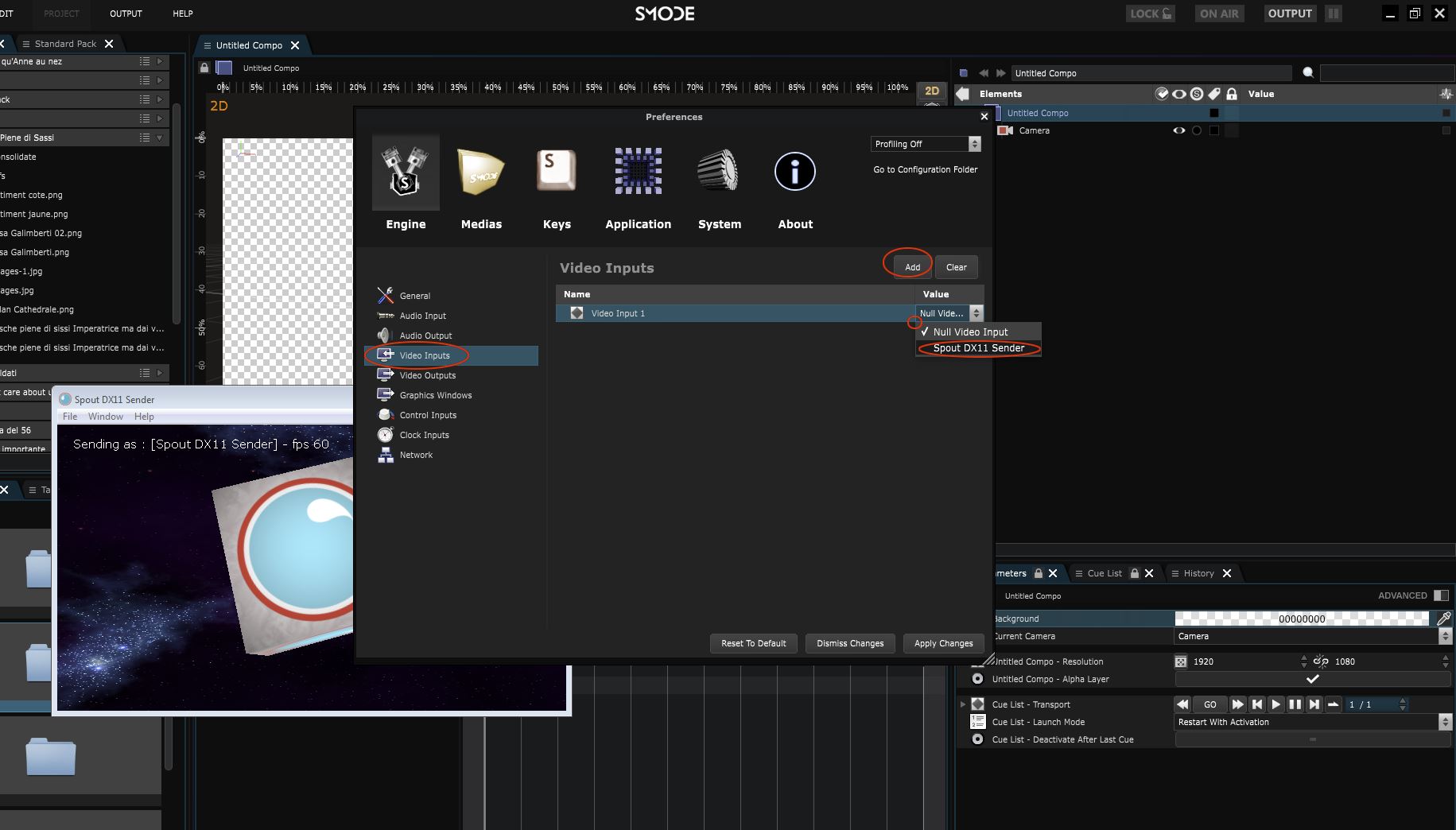Open the About preferences section
This screenshot has width=1456, height=830.
[795, 184]
